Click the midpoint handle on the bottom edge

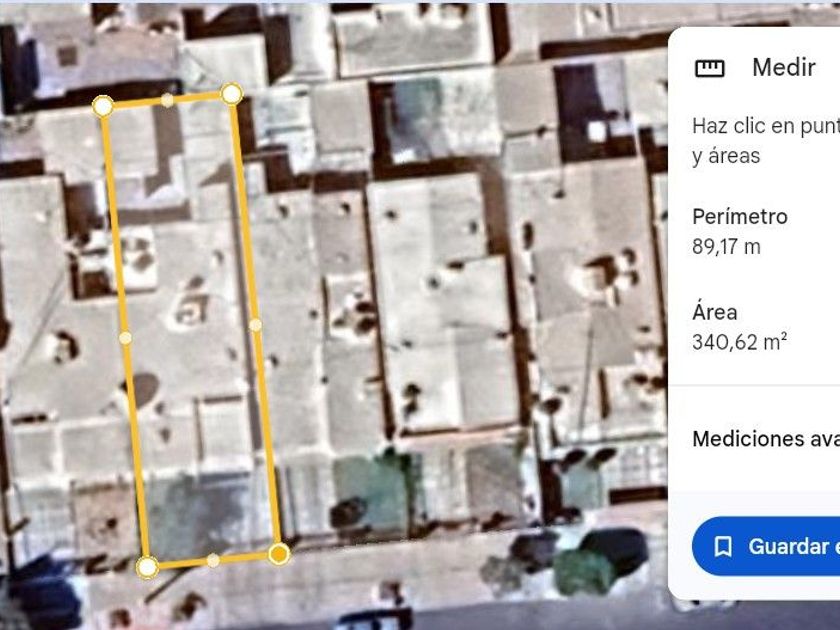[213, 561]
